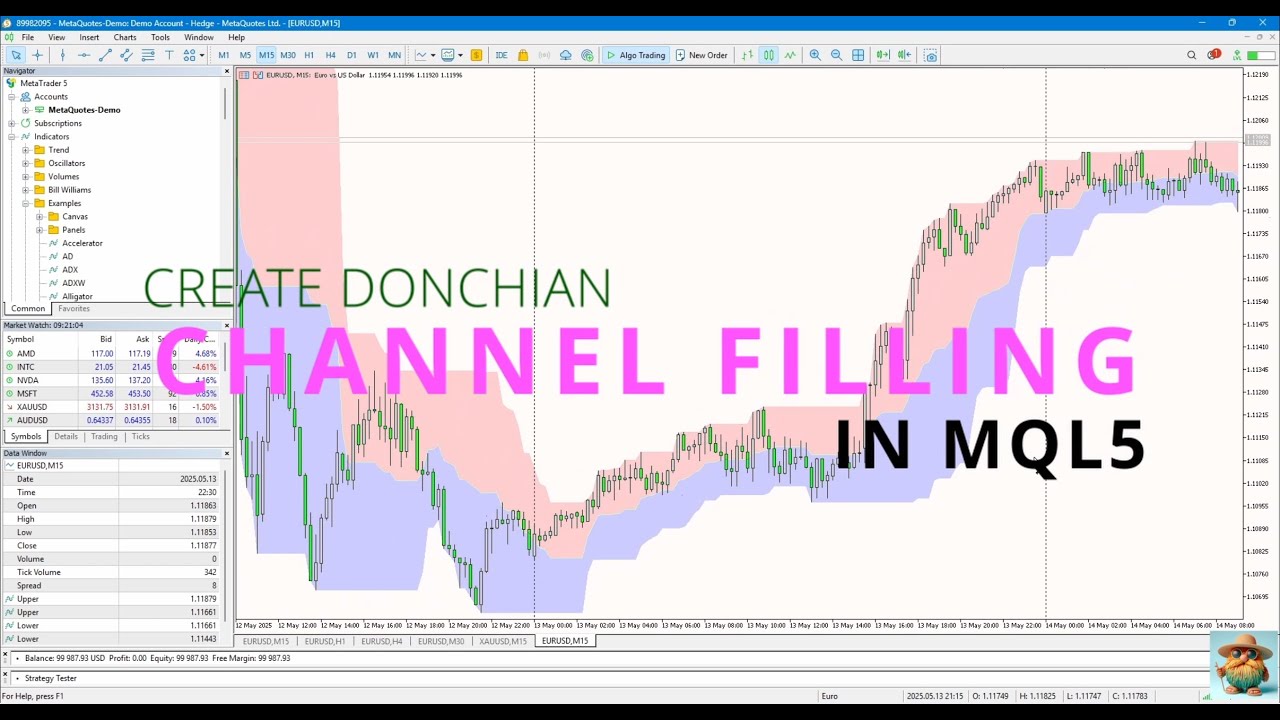Switch to the EURUSD,H4 chart tab
The height and width of the screenshot is (720, 1280).
point(382,641)
